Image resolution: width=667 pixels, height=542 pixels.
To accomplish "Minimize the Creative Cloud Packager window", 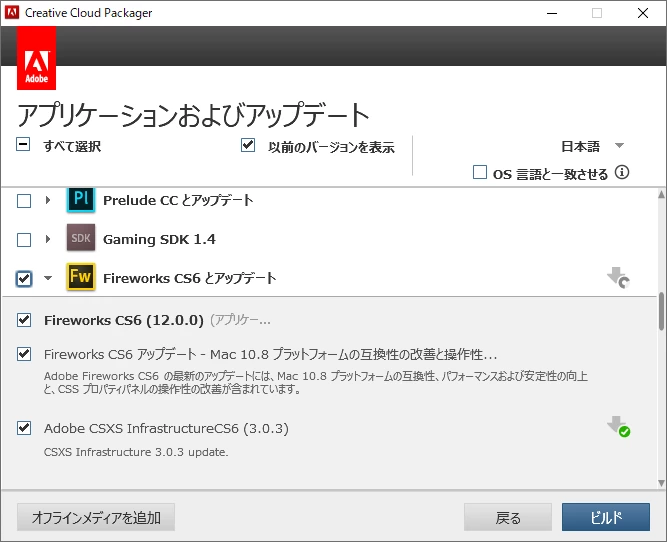I will (x=552, y=13).
